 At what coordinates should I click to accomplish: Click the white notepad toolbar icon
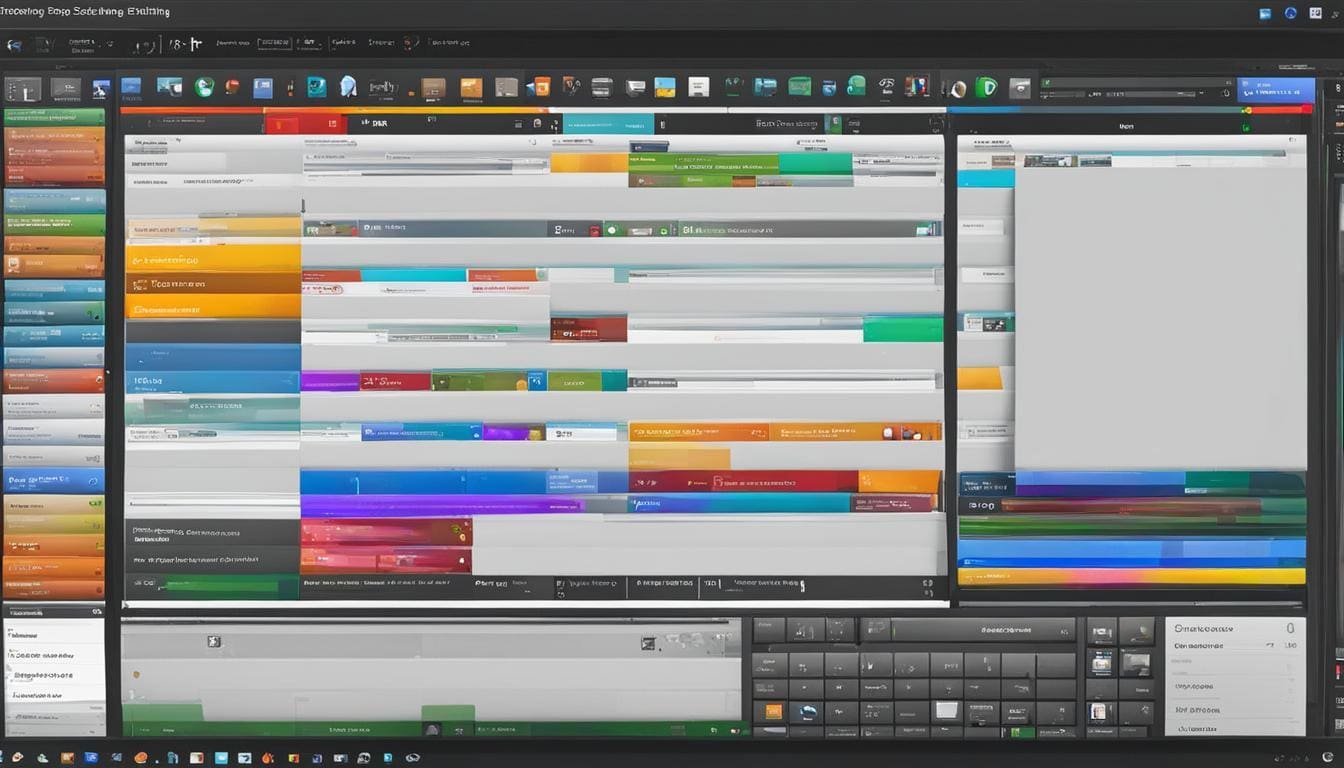[698, 87]
